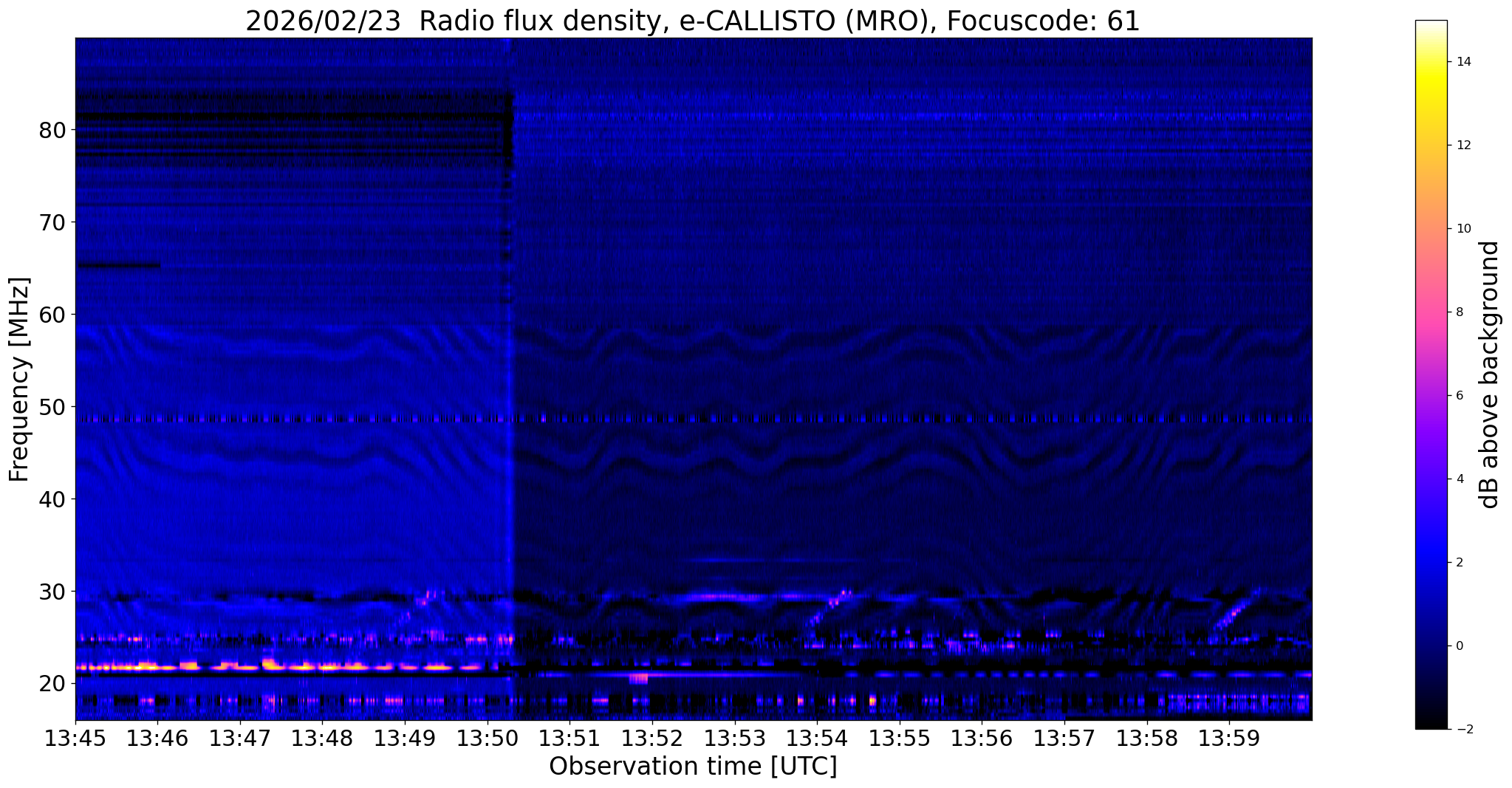Click the 30 MHz frequency tick label
The width and height of the screenshot is (1512, 788).
coord(52,592)
